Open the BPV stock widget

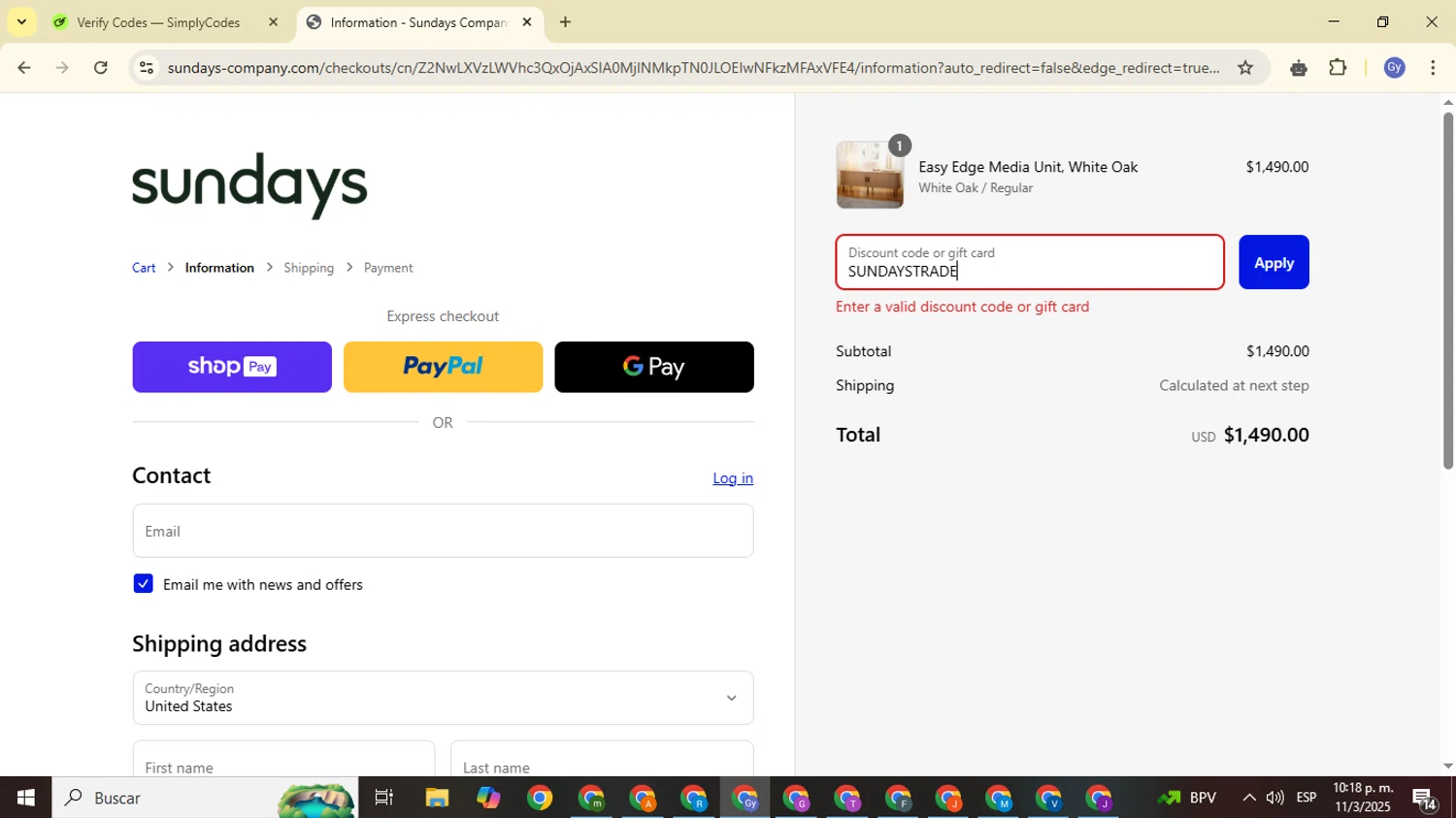click(1187, 798)
